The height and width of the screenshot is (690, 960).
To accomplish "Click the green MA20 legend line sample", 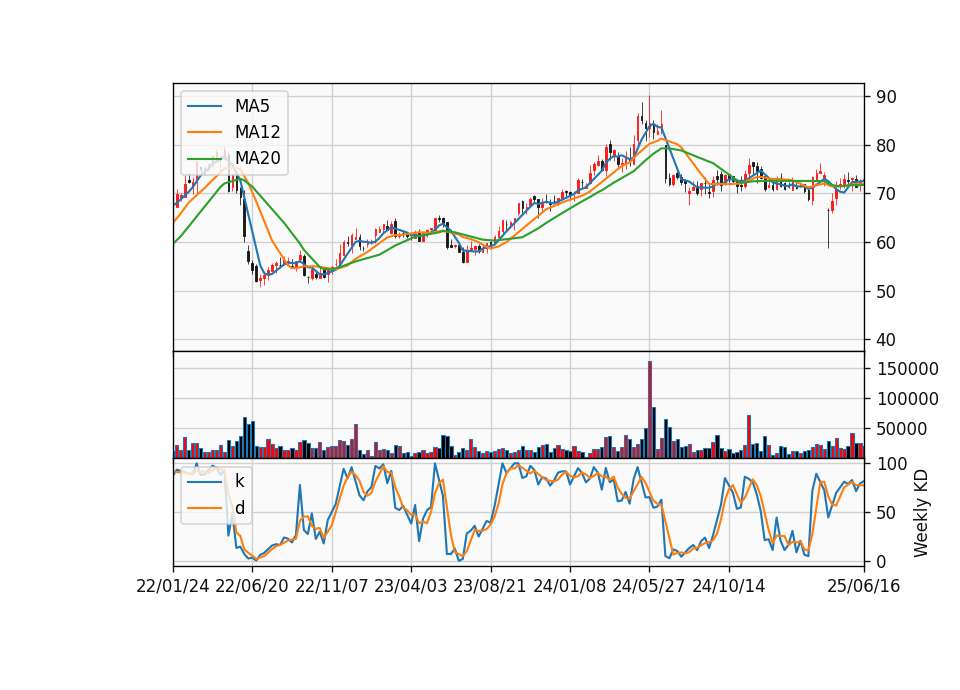I will click(204, 159).
